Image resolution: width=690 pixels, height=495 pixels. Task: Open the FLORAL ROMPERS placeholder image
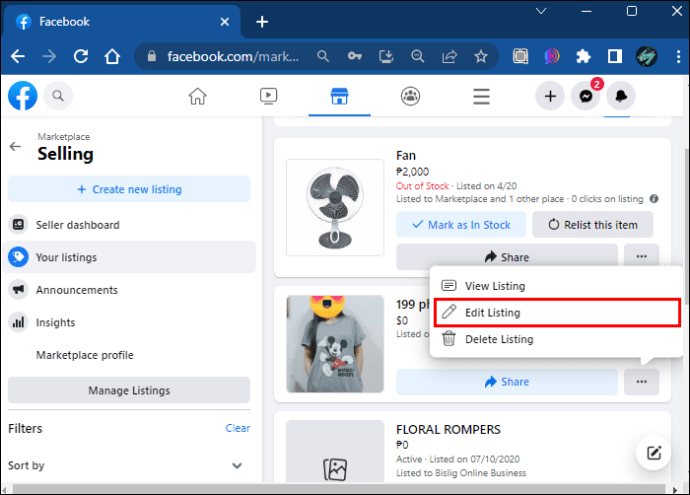tap(335, 451)
